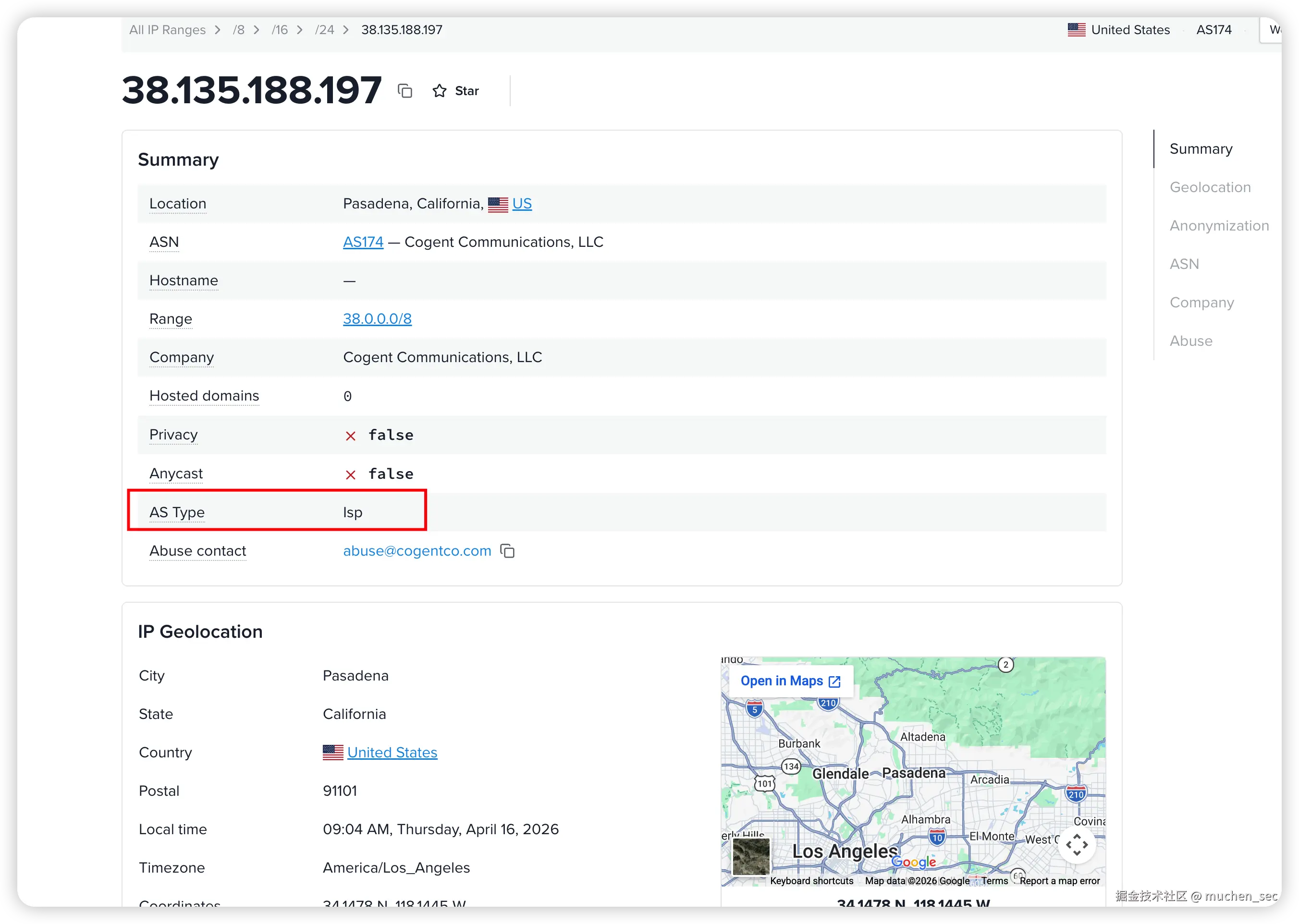Click the abuse@cogentco.com email link
Image resolution: width=1299 pixels, height=924 pixels.
[417, 551]
